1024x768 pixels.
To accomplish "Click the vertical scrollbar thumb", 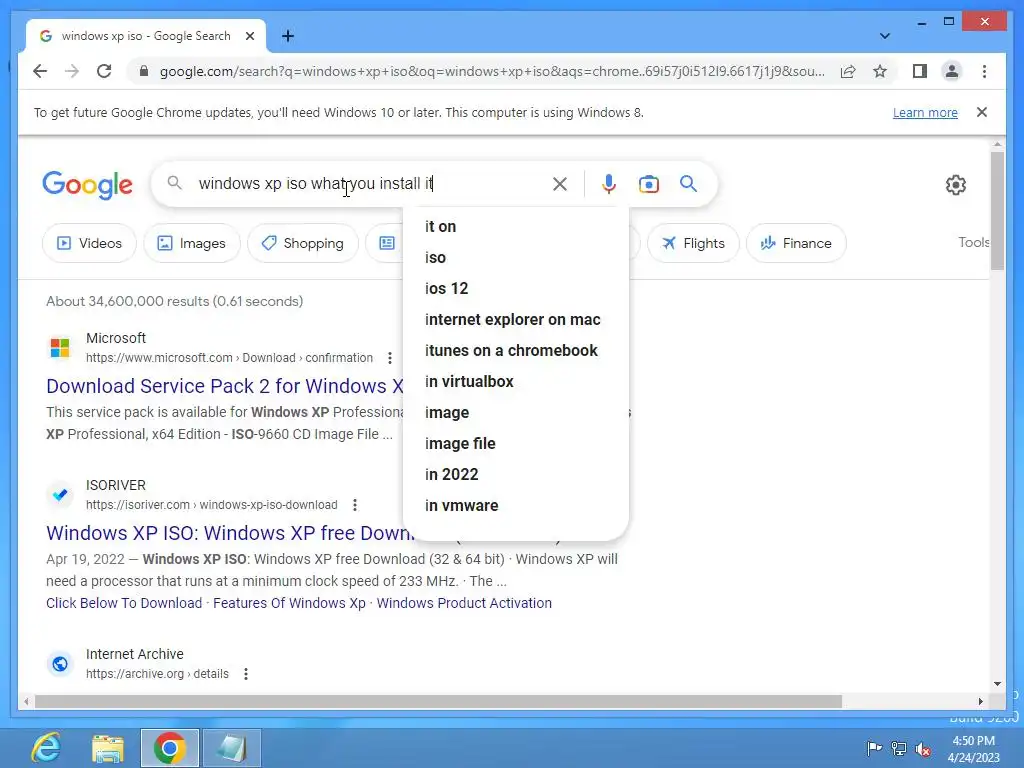I will 997,210.
